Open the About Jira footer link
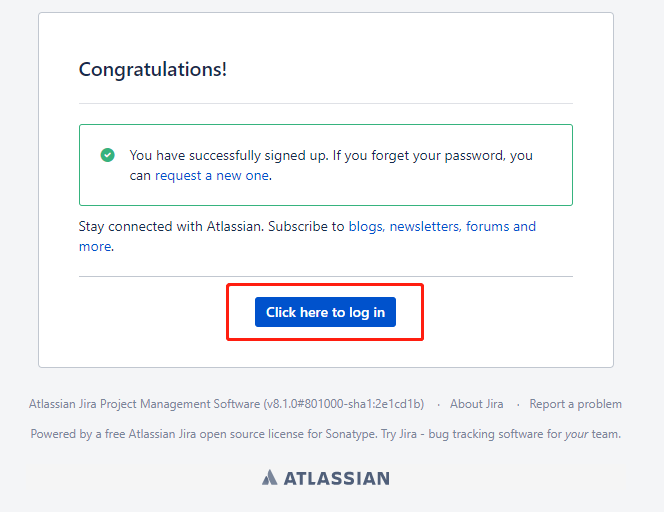Screen dimensions: 664x512 (x=476, y=404)
